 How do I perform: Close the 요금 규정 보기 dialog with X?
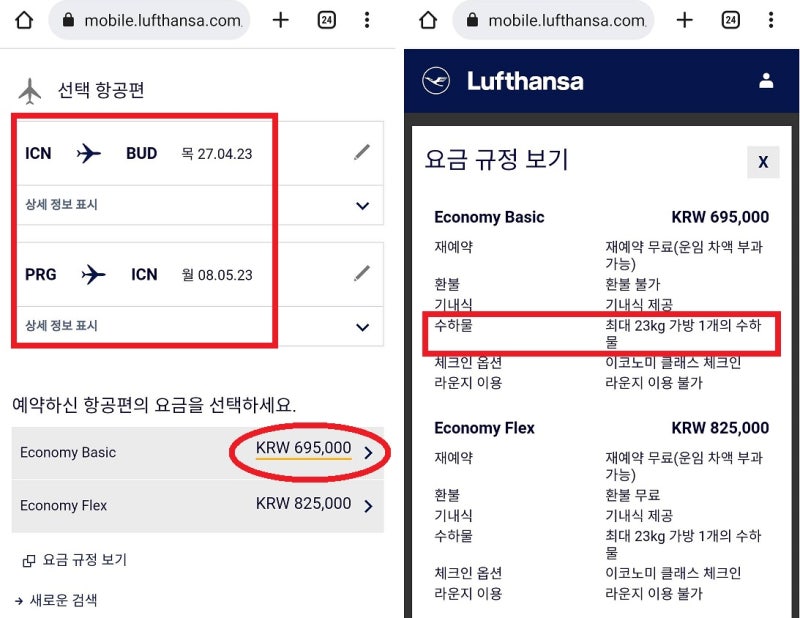point(763,162)
